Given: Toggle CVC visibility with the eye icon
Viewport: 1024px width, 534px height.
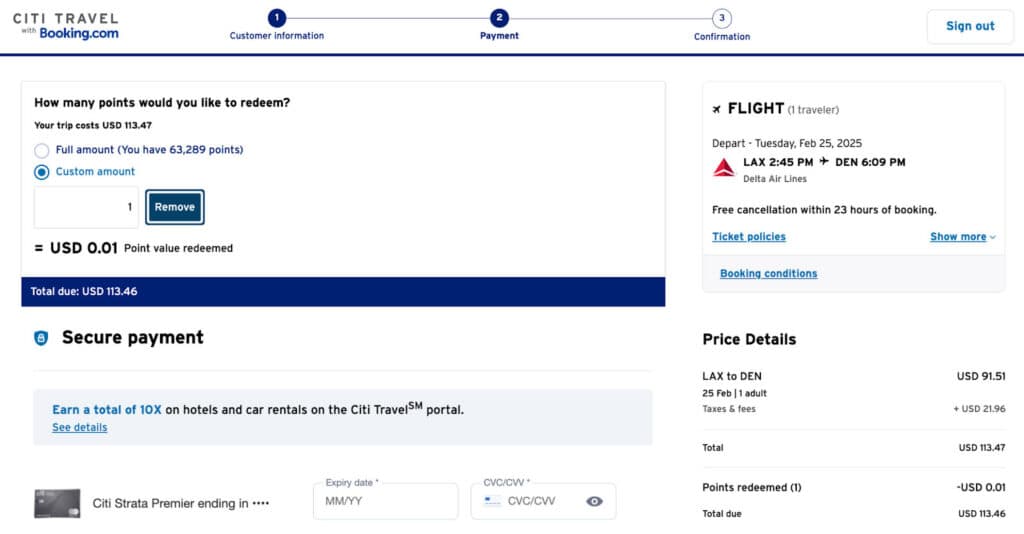Looking at the screenshot, I should point(594,501).
